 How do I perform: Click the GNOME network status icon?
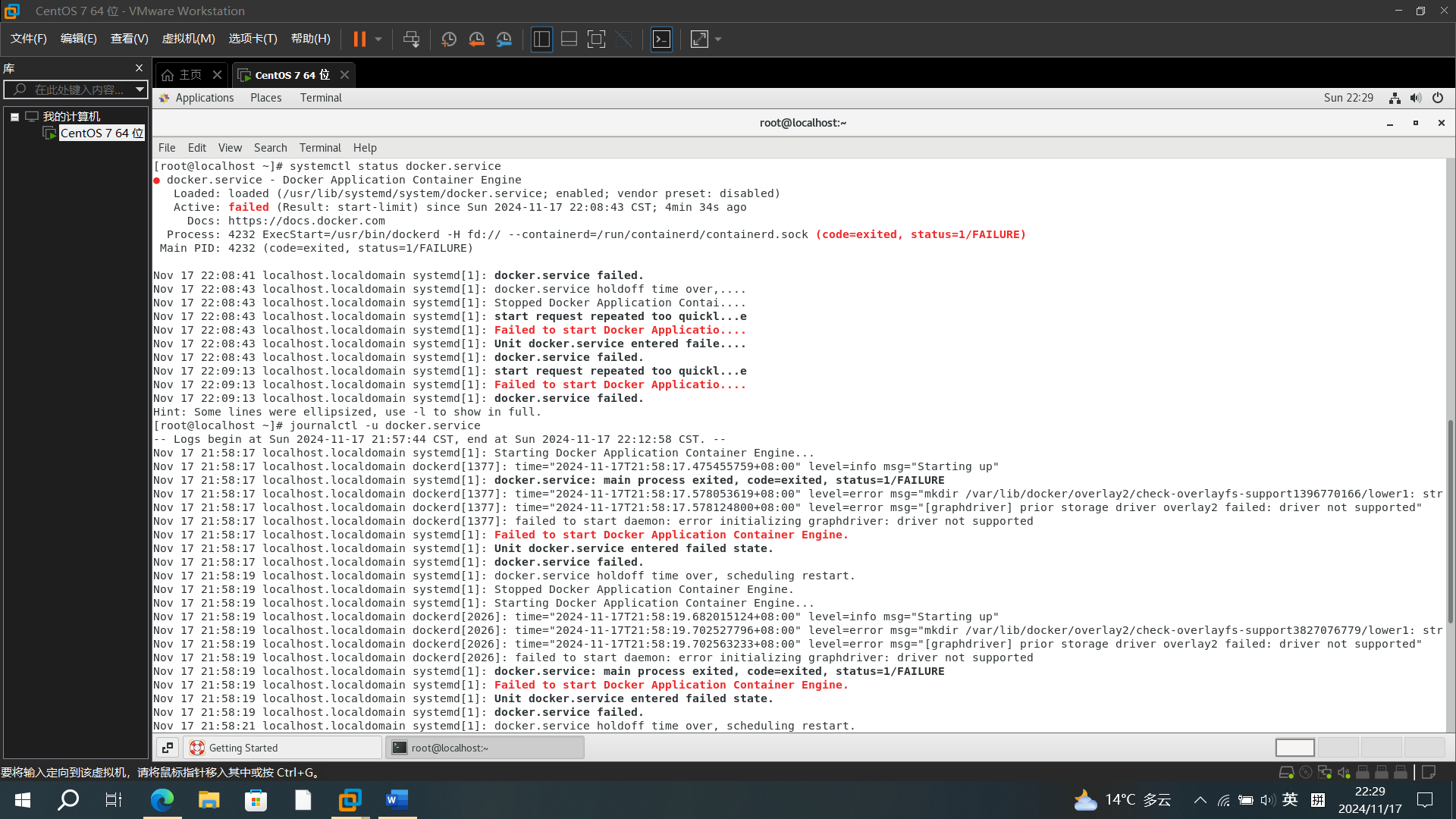[1395, 98]
